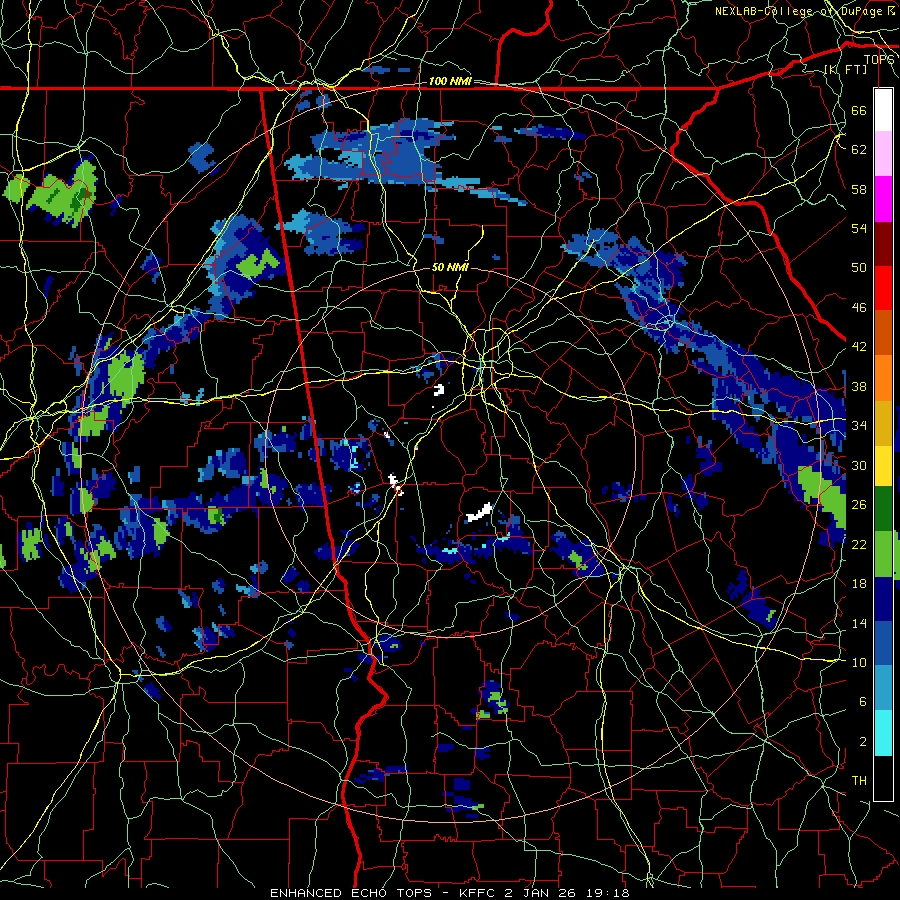
Task: Click the 10 value on the scale
Action: pyautogui.click(x=859, y=662)
